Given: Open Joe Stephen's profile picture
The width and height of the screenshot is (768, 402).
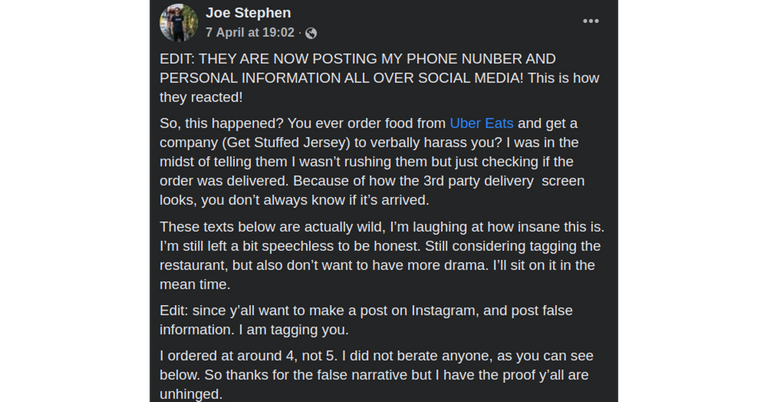Looking at the screenshot, I should (178, 23).
